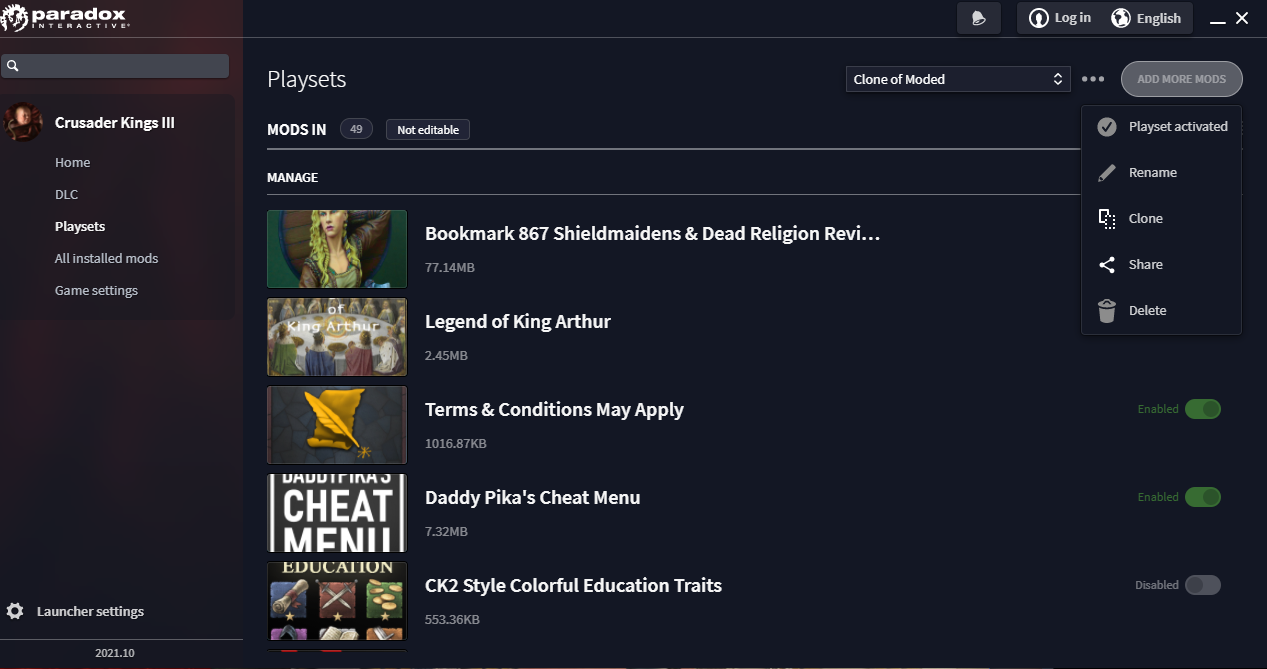Select Playset activated menu entry

[x=1161, y=127]
